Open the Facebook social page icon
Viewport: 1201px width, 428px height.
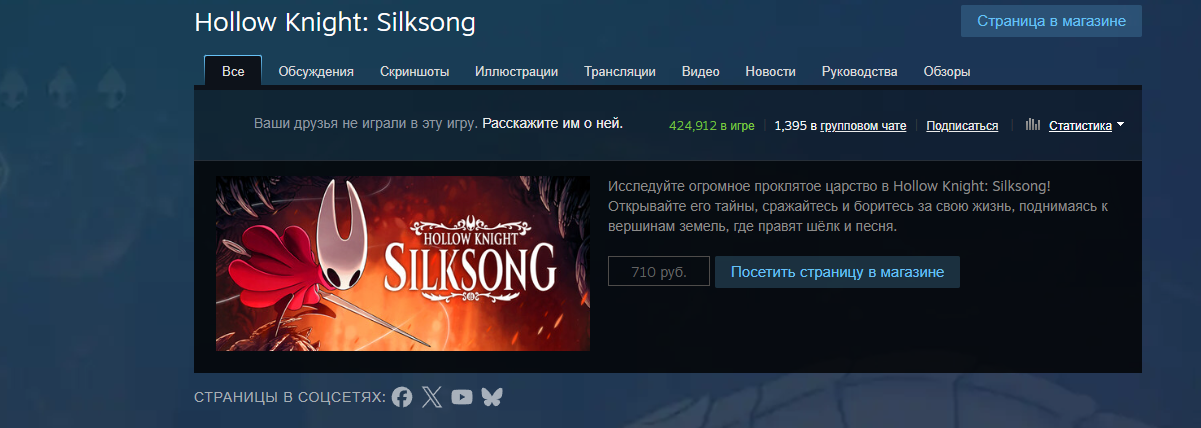pos(402,397)
